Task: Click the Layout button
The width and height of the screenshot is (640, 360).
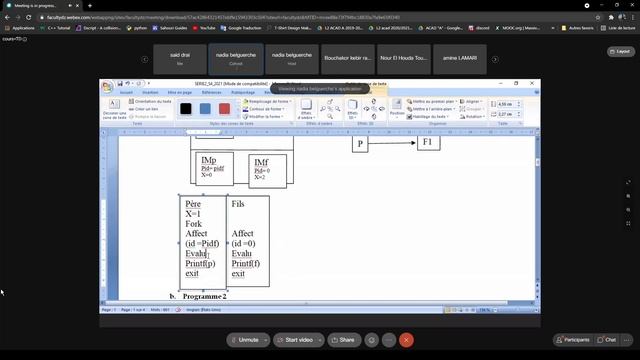Action: [620, 51]
